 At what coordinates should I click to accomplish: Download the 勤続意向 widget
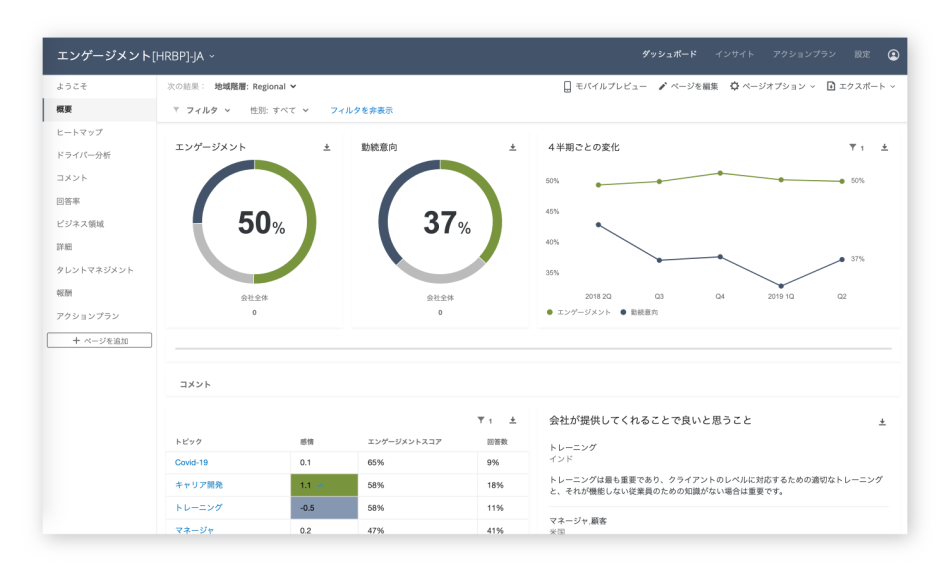point(513,148)
